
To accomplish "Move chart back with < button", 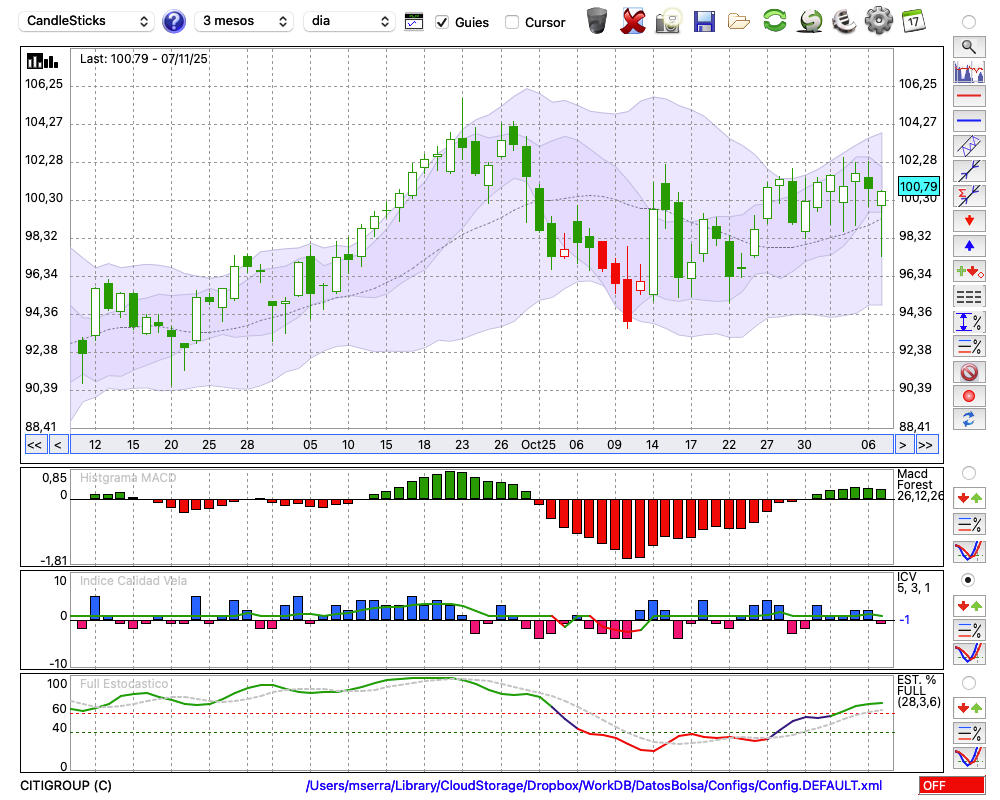I will point(58,445).
